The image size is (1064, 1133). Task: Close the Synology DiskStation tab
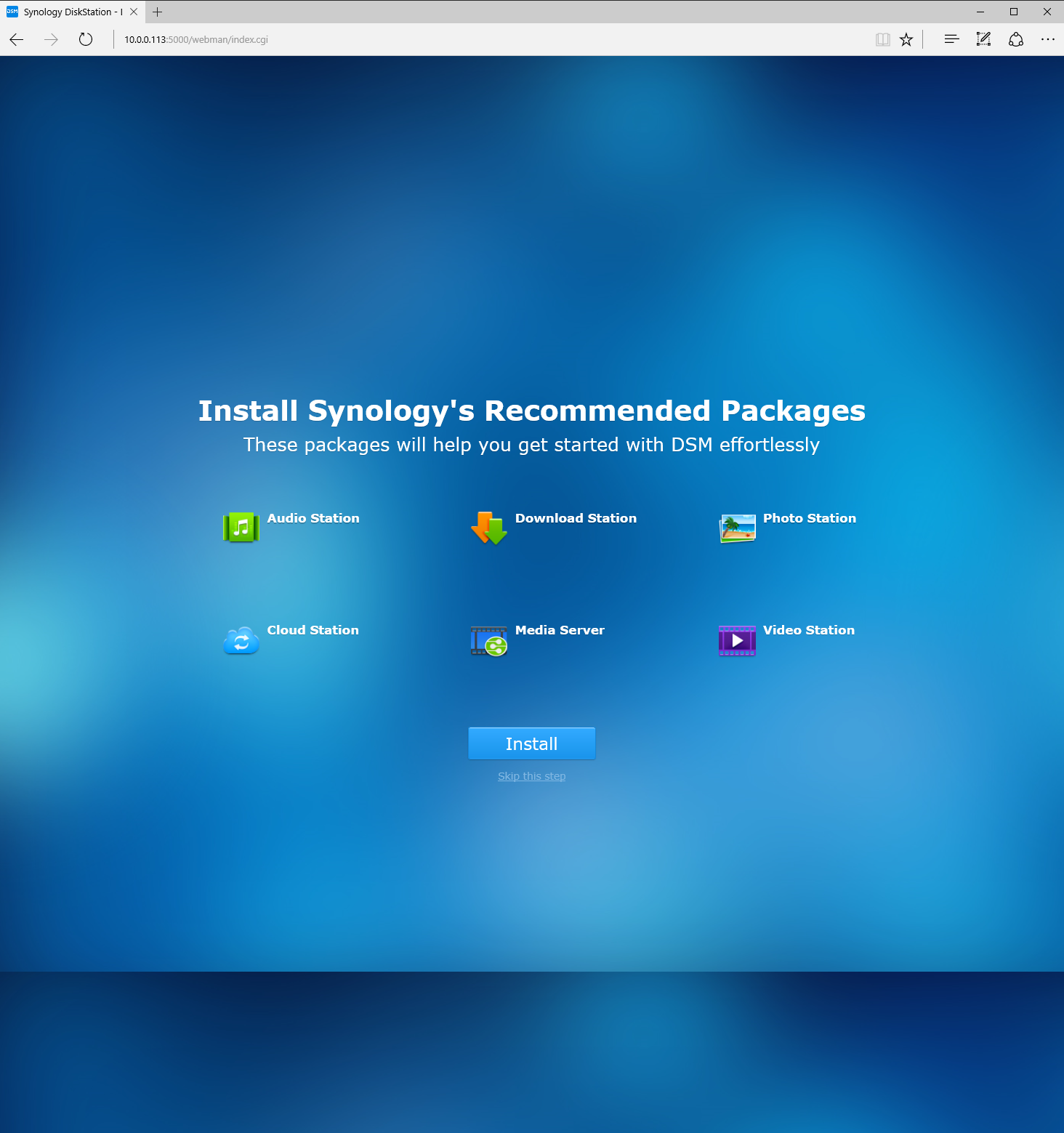pyautogui.click(x=134, y=12)
